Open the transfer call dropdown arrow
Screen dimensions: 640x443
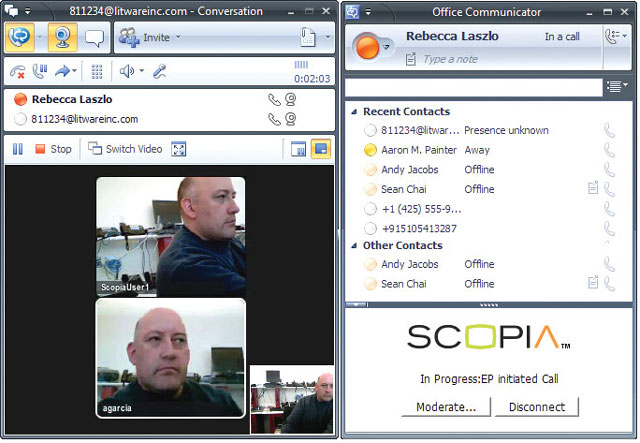(74, 71)
